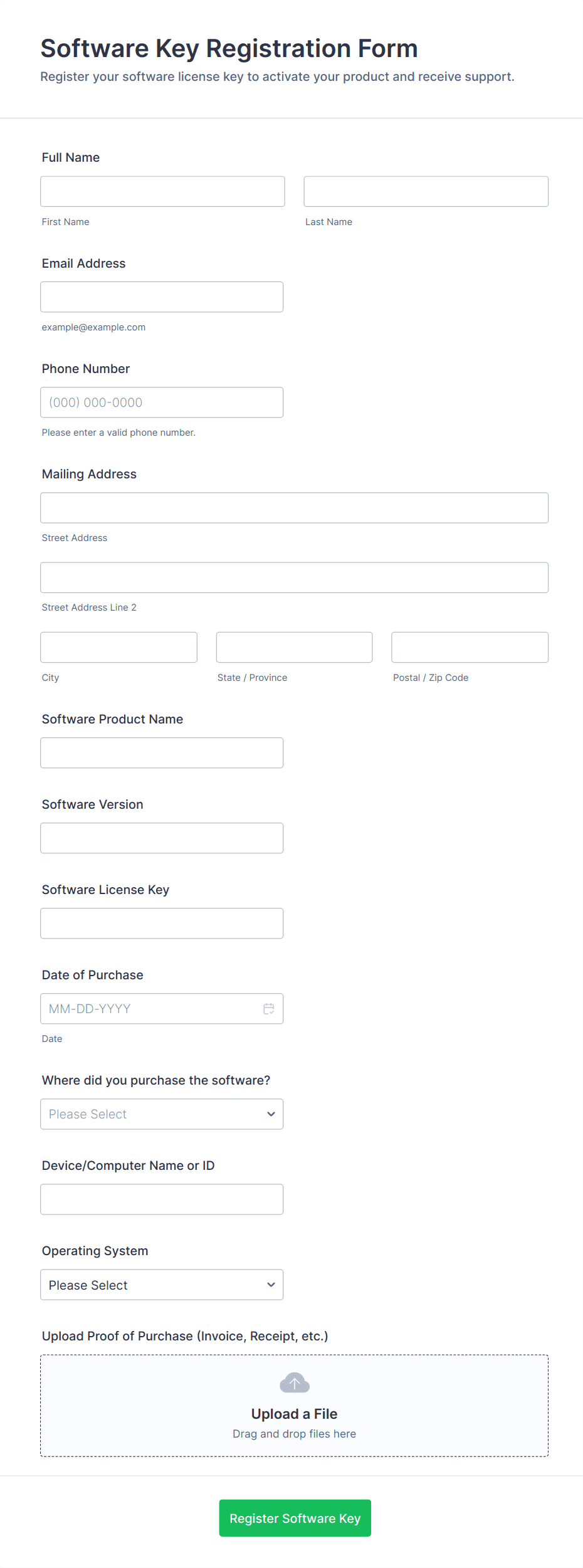The image size is (583, 1568).
Task: Expand the purchase location dropdown
Action: point(162,1113)
